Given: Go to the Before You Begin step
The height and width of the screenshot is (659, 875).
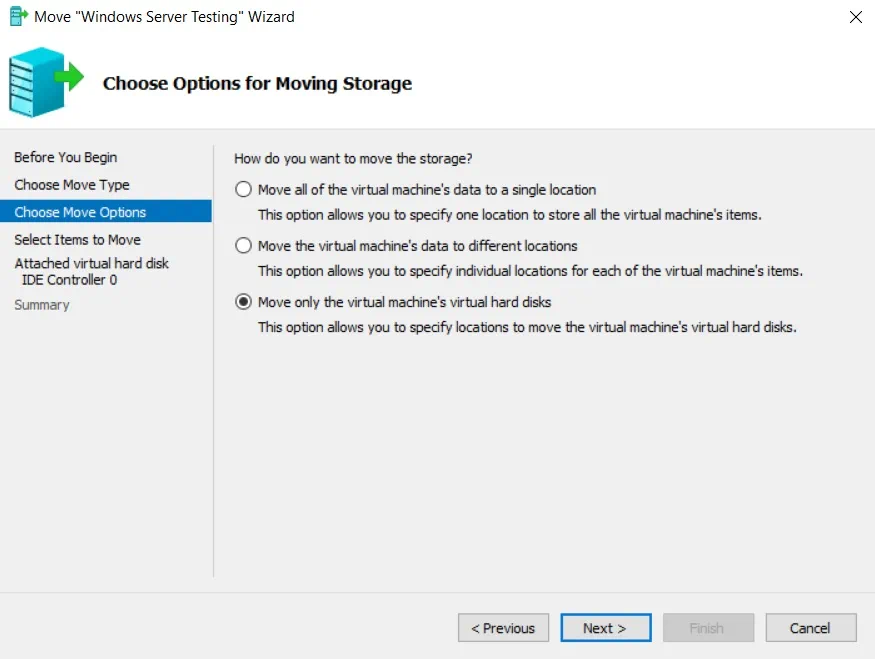Looking at the screenshot, I should [66, 157].
